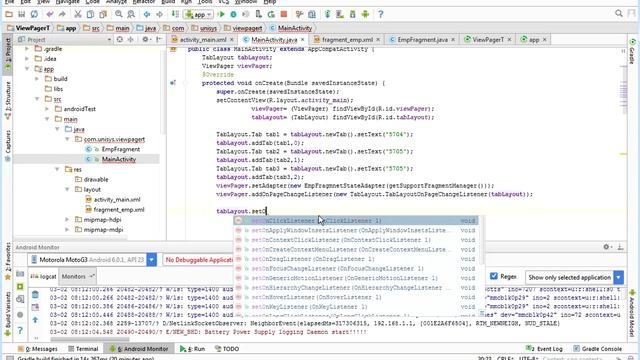This screenshot has height=360, width=640.
Task: Select setOnDragListener in autocomplete list
Action: [x=356, y=259]
